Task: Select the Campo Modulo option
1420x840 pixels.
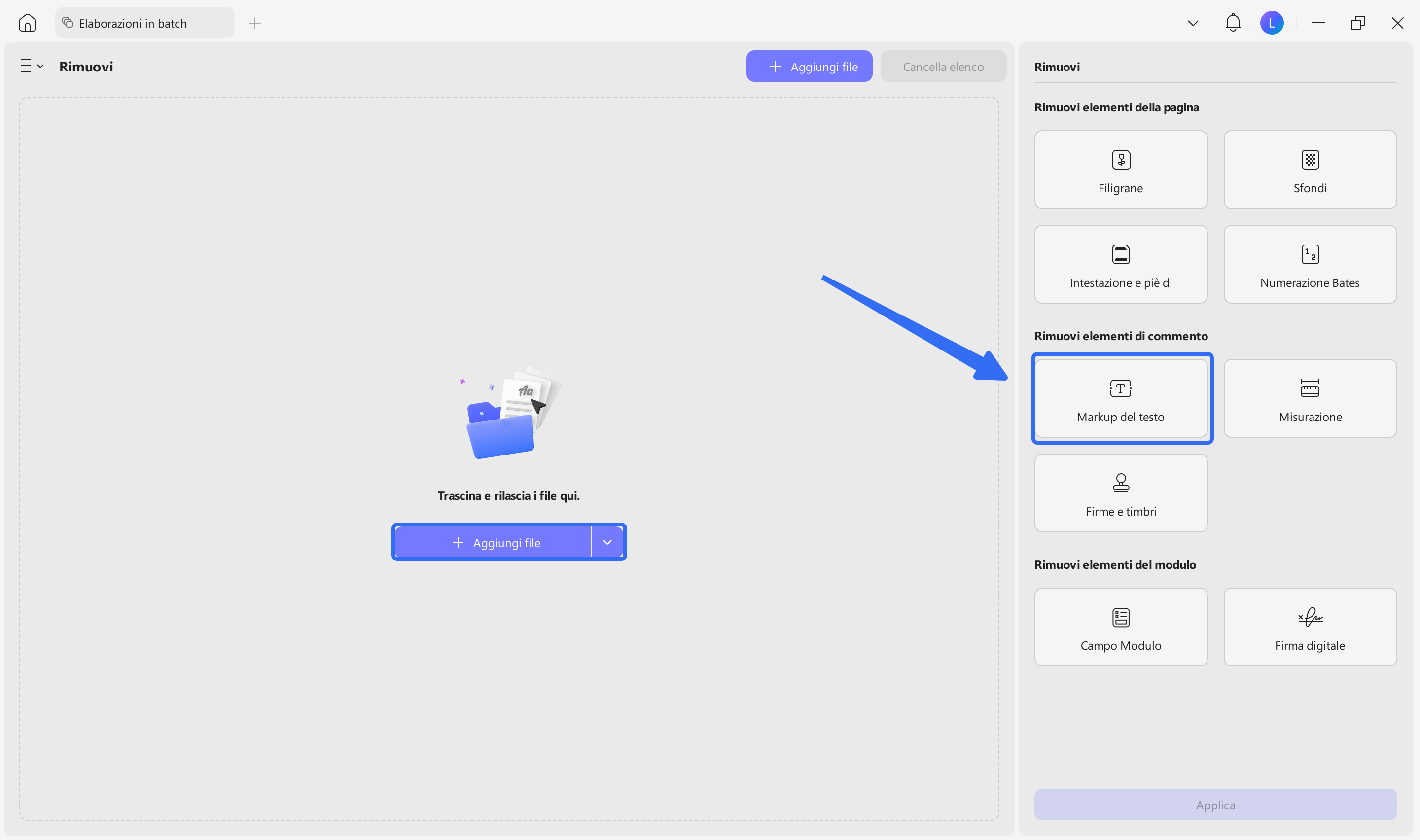Action: [1121, 627]
